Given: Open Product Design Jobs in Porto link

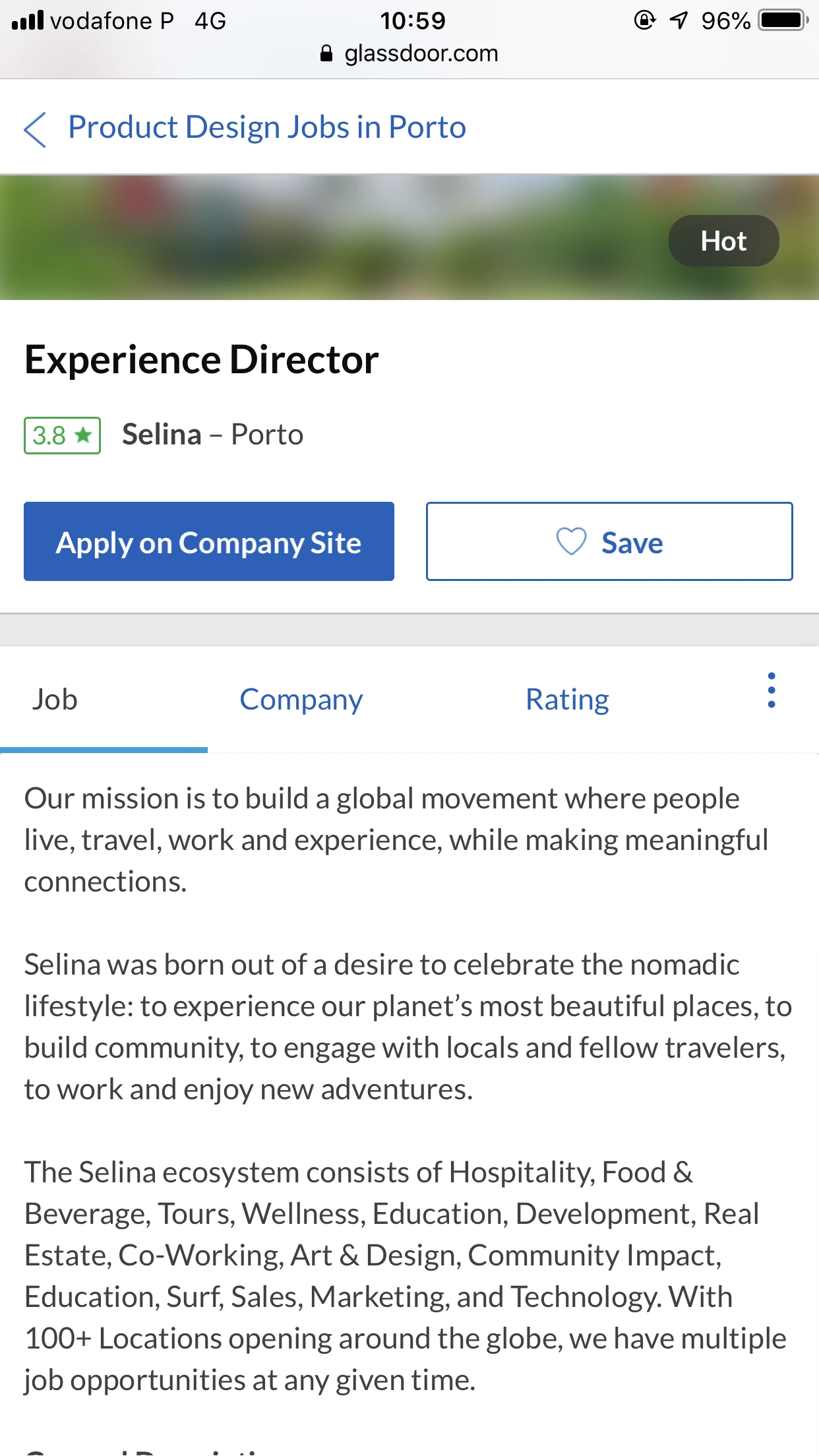Looking at the screenshot, I should click(267, 127).
